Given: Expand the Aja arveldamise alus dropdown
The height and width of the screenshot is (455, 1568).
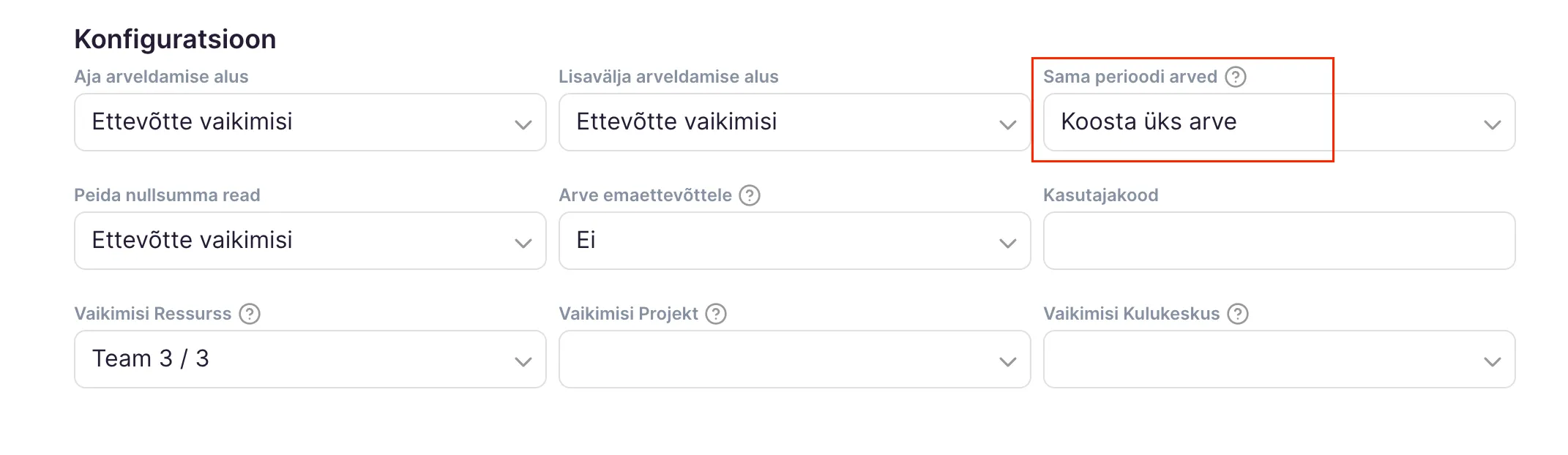Looking at the screenshot, I should [x=310, y=122].
